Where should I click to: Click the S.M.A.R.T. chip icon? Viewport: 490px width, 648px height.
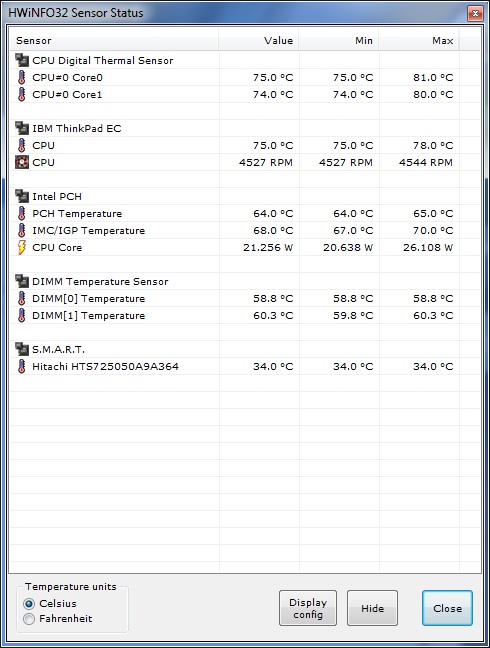(22, 349)
